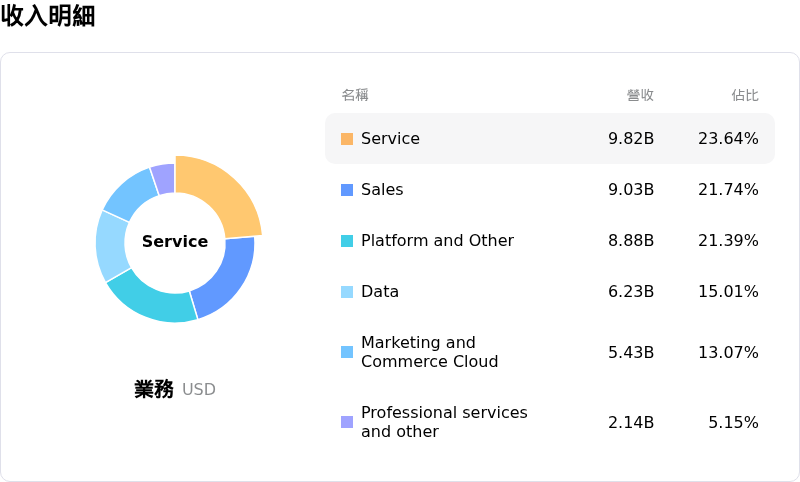Click the 名稱 column header
Viewport: 800px width, 482px height.
(x=355, y=95)
